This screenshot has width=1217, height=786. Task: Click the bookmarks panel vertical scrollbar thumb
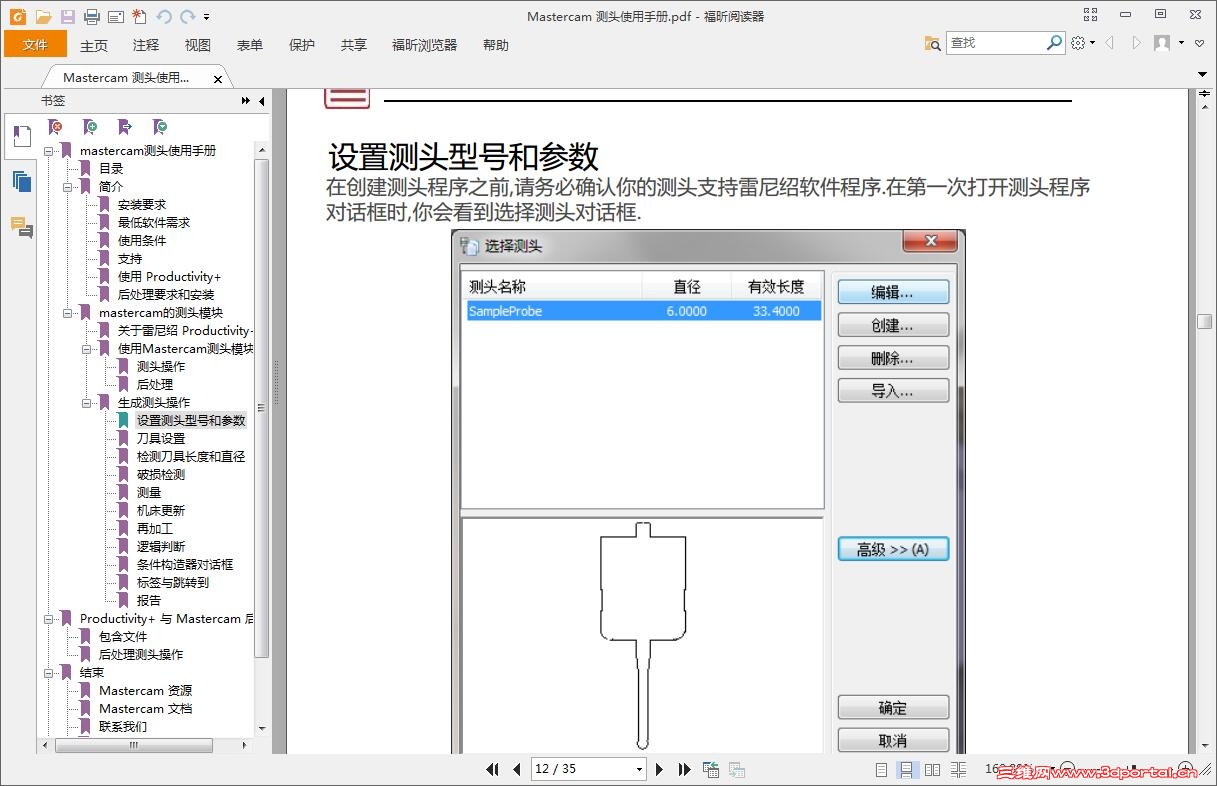[x=262, y=408]
